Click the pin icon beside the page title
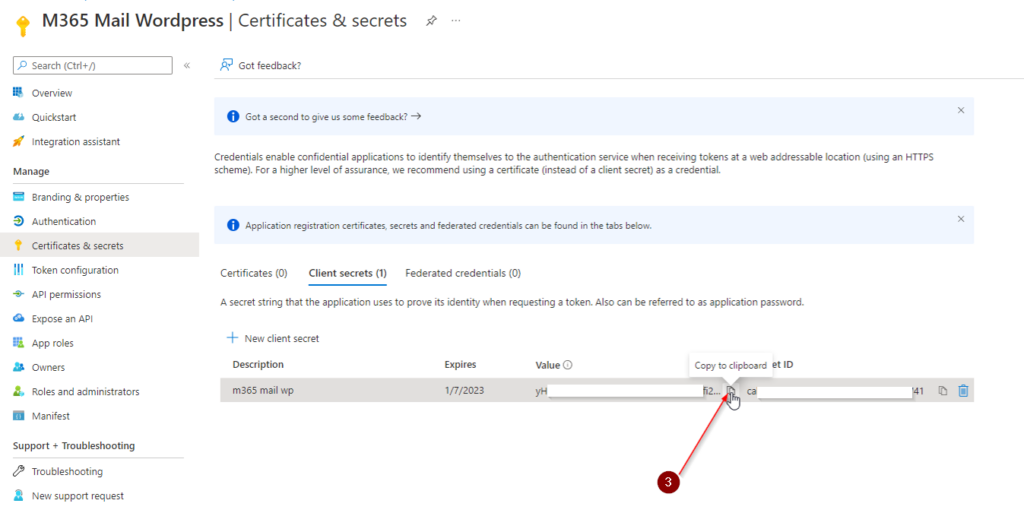 click(x=431, y=20)
